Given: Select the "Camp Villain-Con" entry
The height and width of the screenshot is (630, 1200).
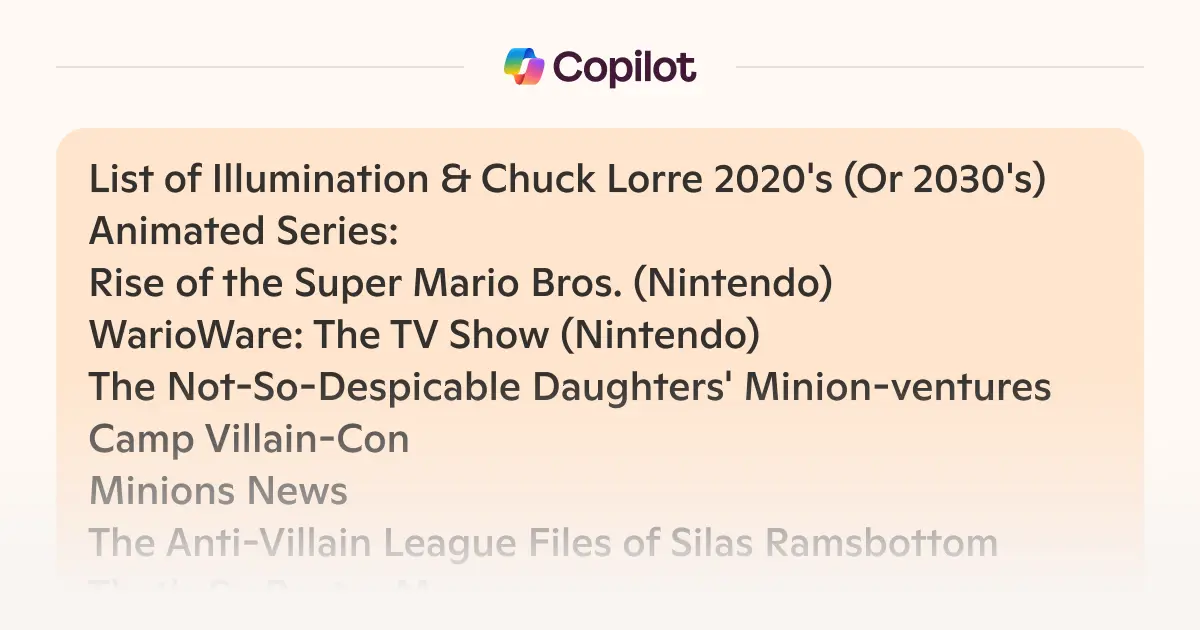Looking at the screenshot, I should (249, 439).
